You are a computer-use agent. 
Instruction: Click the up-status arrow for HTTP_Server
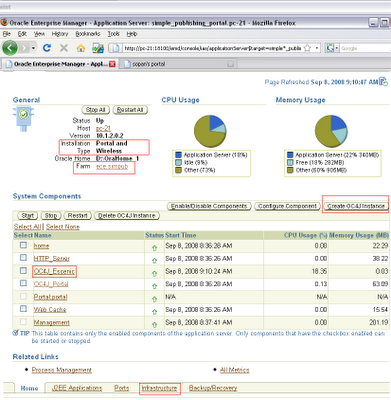(154, 260)
